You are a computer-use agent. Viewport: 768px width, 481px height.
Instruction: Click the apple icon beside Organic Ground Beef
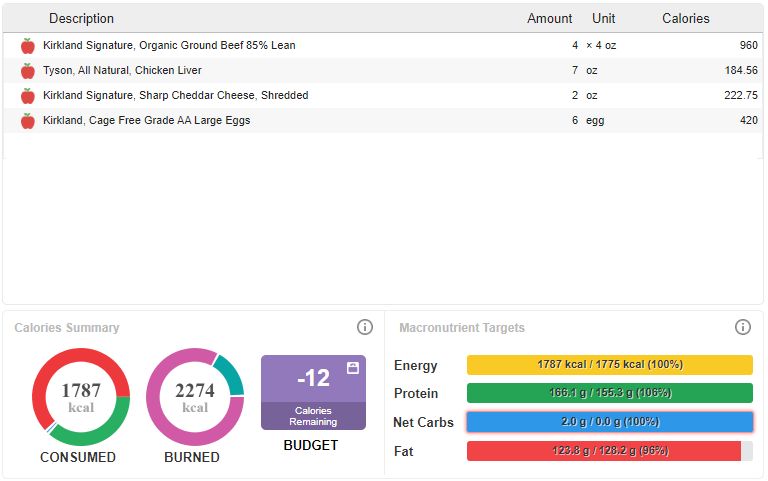click(28, 46)
